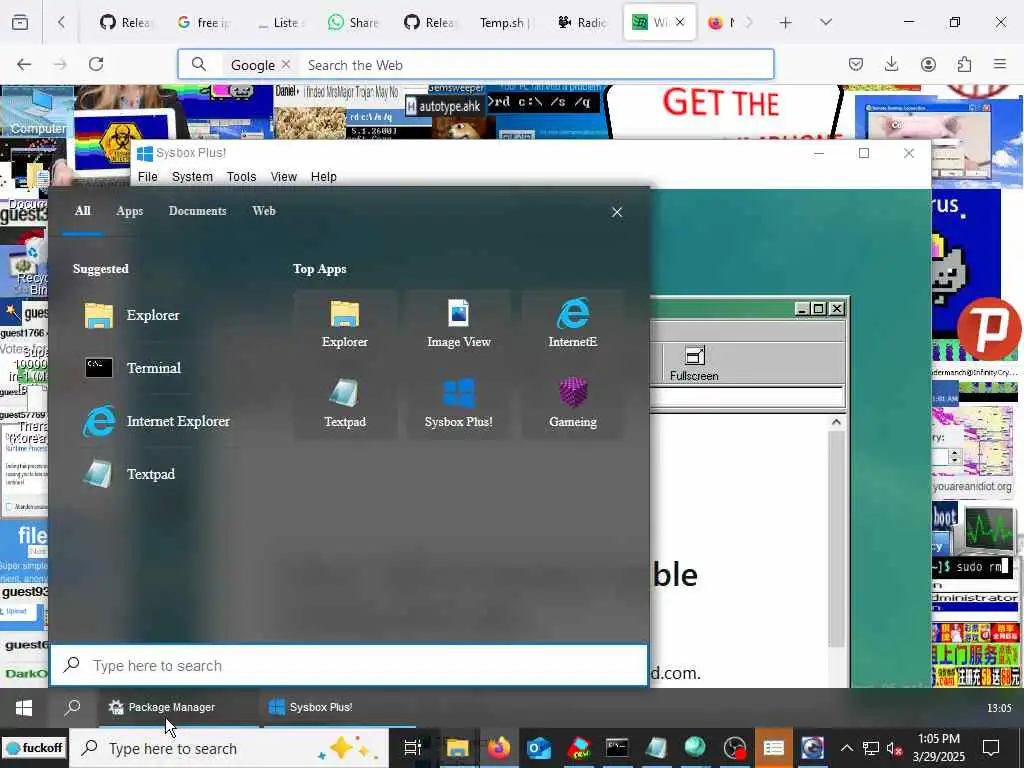Open the command prompt taskbar icon
1024x768 pixels.
tap(616, 748)
